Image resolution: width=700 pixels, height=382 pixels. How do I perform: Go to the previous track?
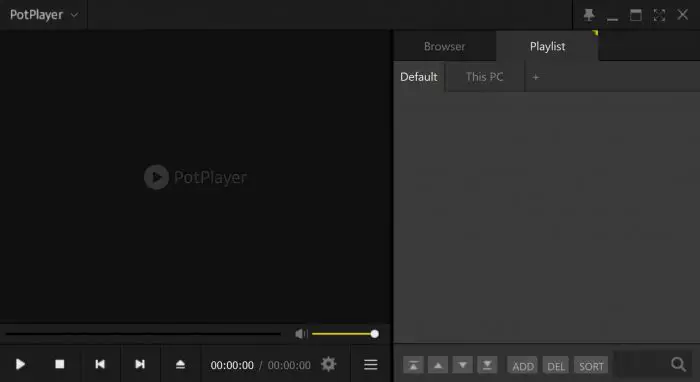tap(100, 364)
